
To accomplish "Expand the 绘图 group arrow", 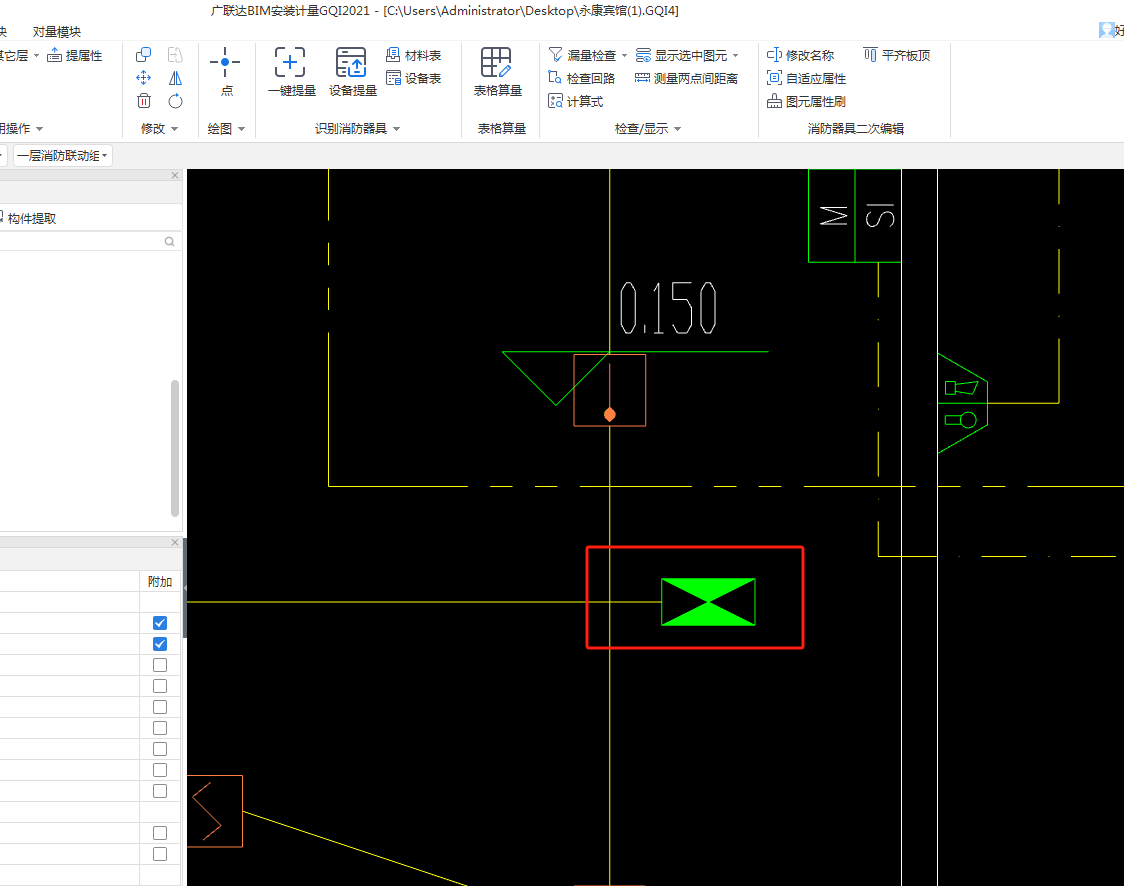I will tap(242, 129).
